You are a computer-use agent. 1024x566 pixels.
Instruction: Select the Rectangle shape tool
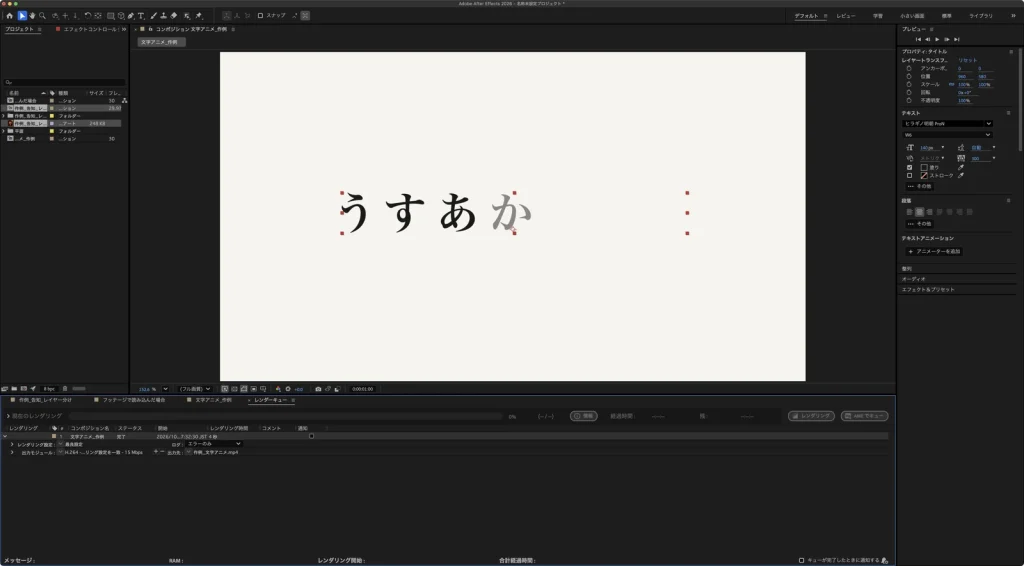click(x=110, y=16)
